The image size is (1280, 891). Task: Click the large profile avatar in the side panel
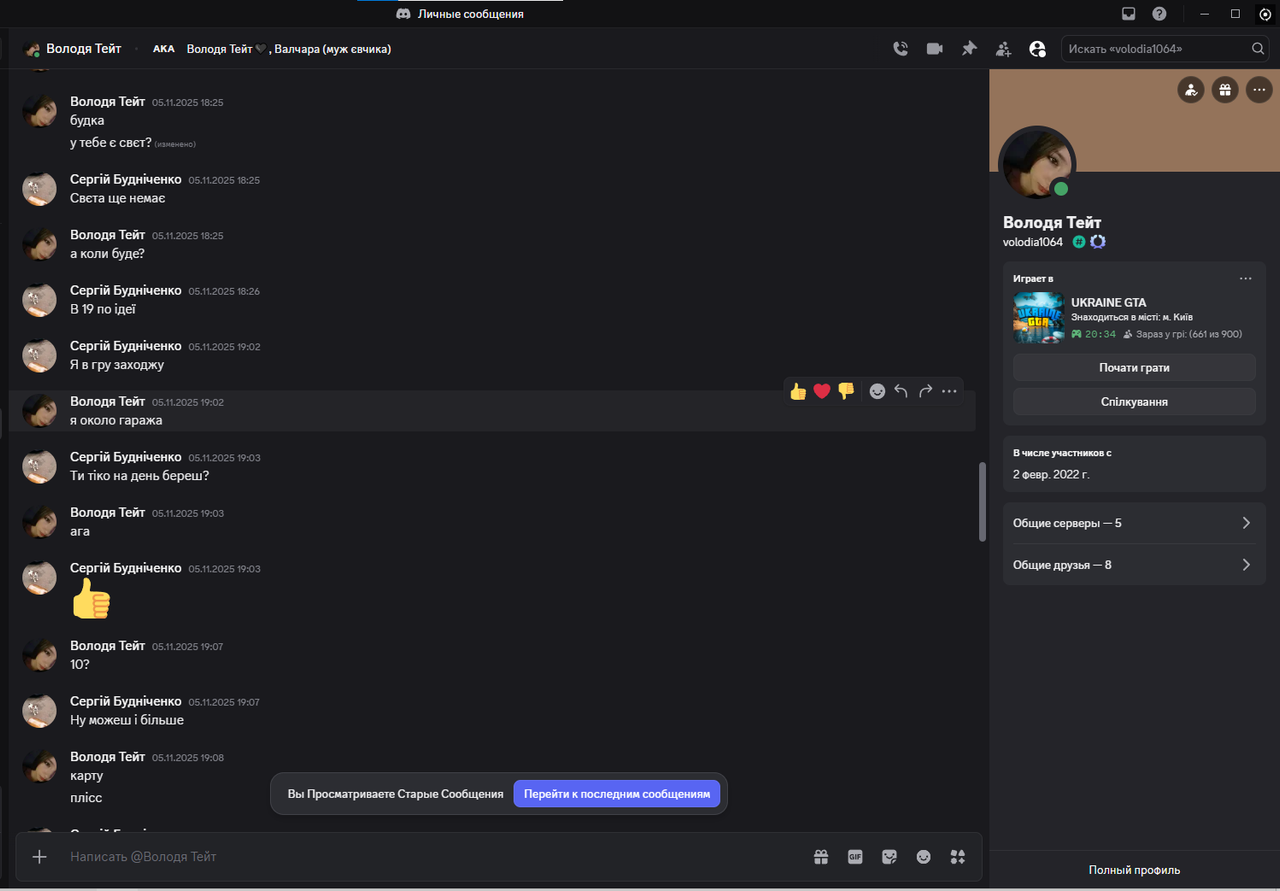(1038, 164)
